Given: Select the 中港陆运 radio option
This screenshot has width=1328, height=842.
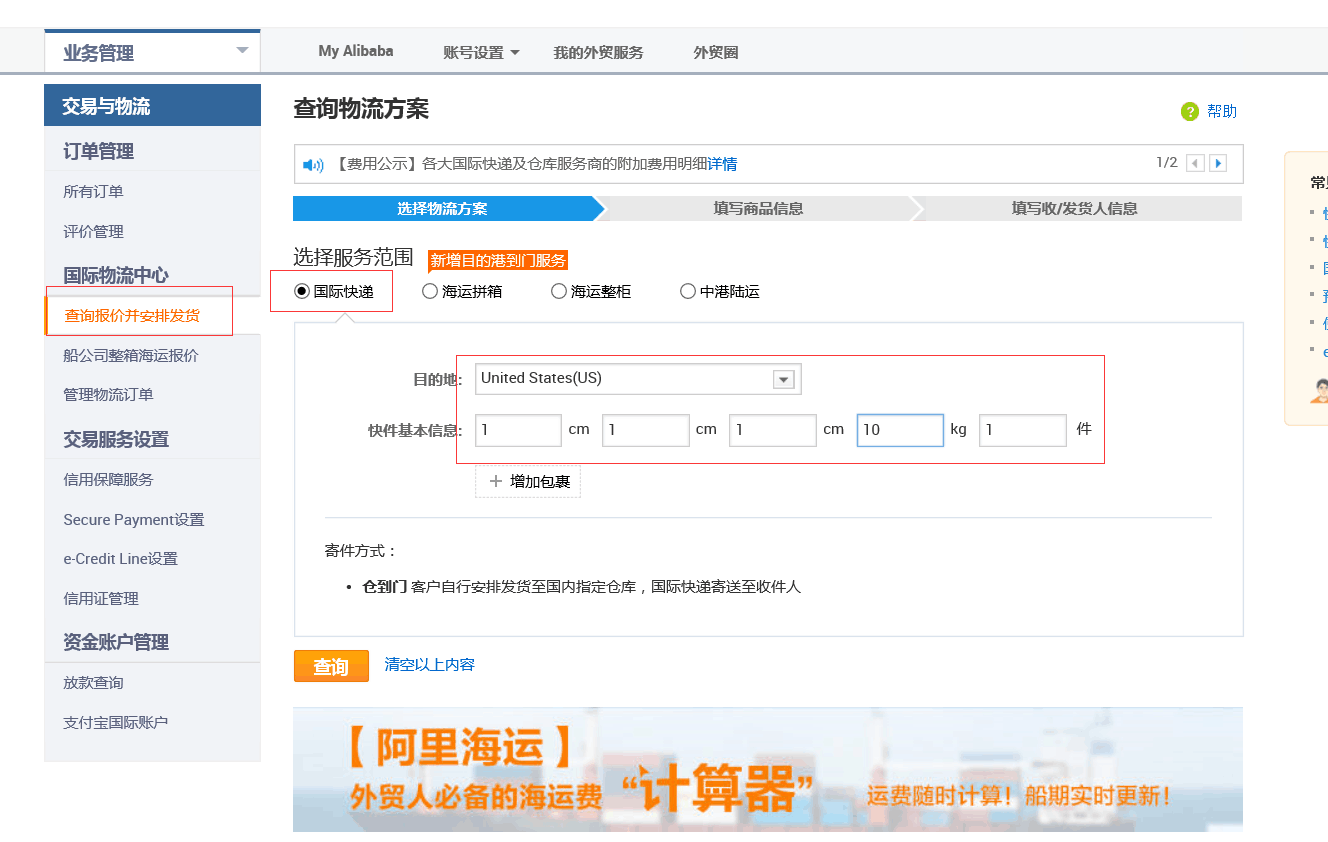Looking at the screenshot, I should point(688,291).
